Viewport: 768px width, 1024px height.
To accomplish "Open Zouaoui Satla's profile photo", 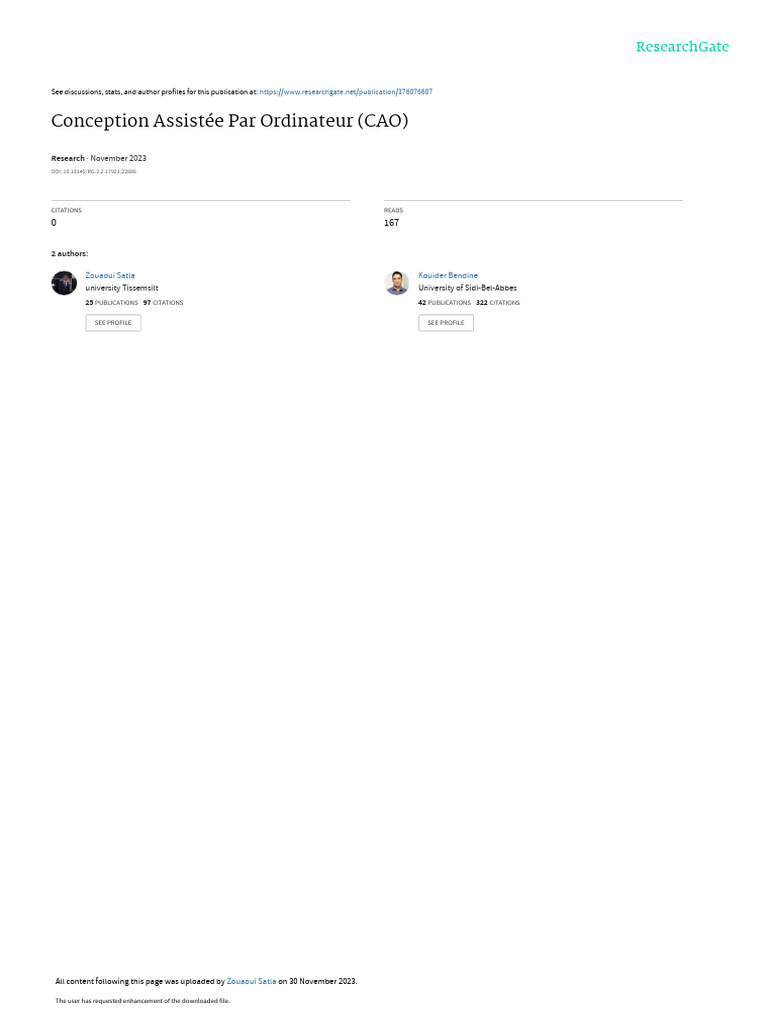I will (64, 283).
